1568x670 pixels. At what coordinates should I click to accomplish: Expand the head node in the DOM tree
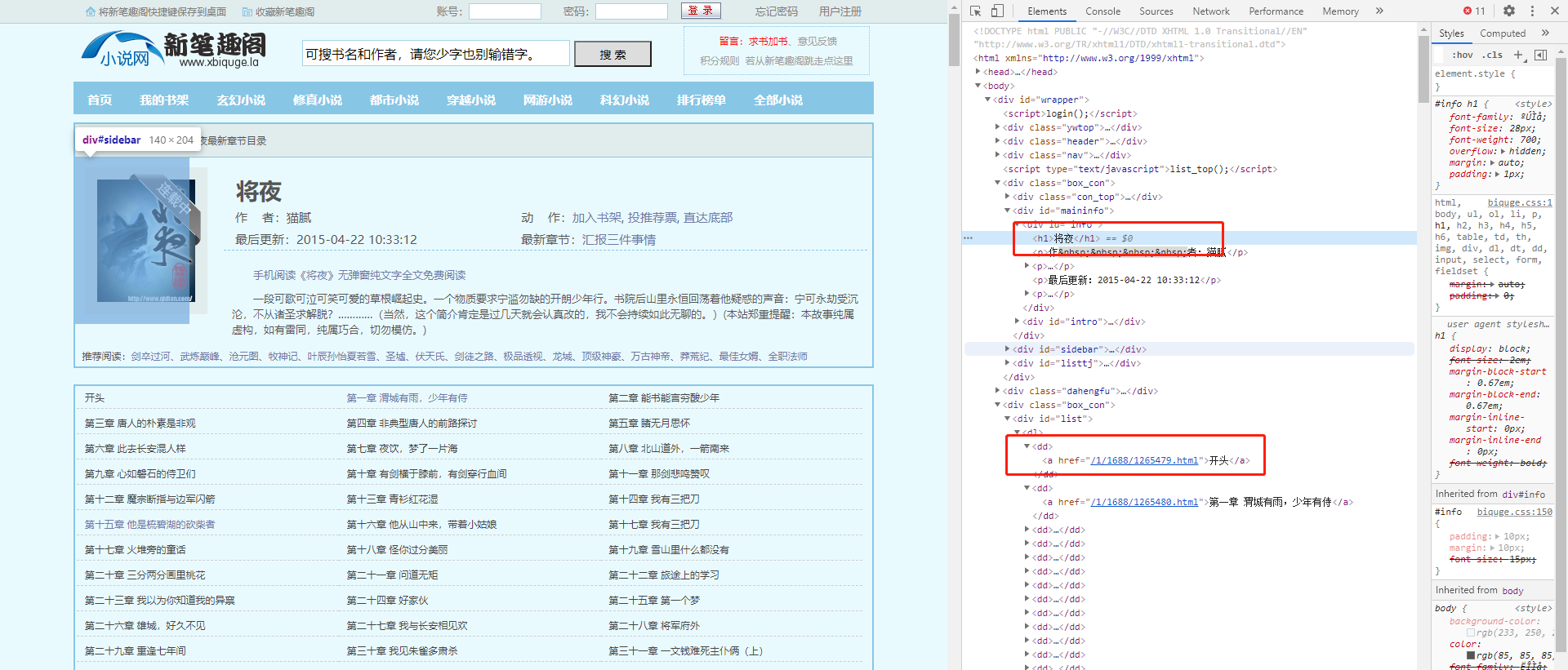[978, 72]
